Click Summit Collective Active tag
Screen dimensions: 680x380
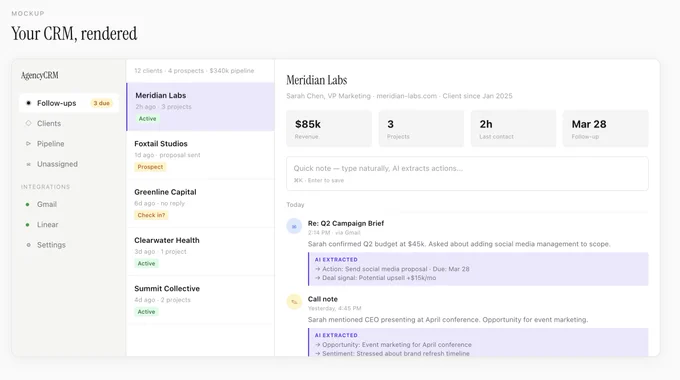tap(146, 312)
